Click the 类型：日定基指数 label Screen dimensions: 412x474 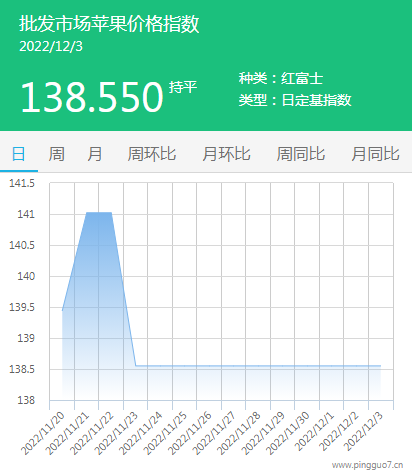[295, 100]
